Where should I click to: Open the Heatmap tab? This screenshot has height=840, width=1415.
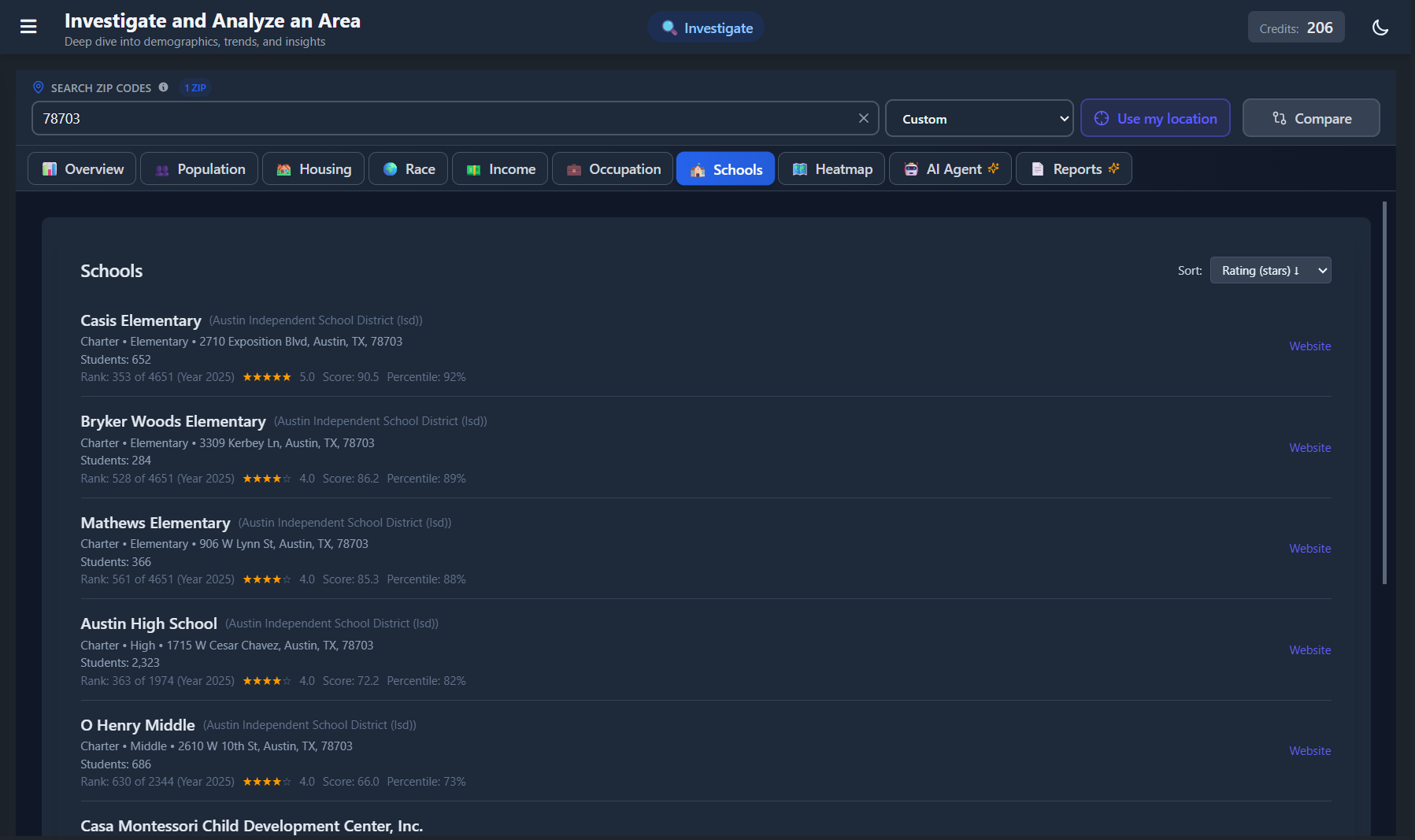(x=832, y=169)
